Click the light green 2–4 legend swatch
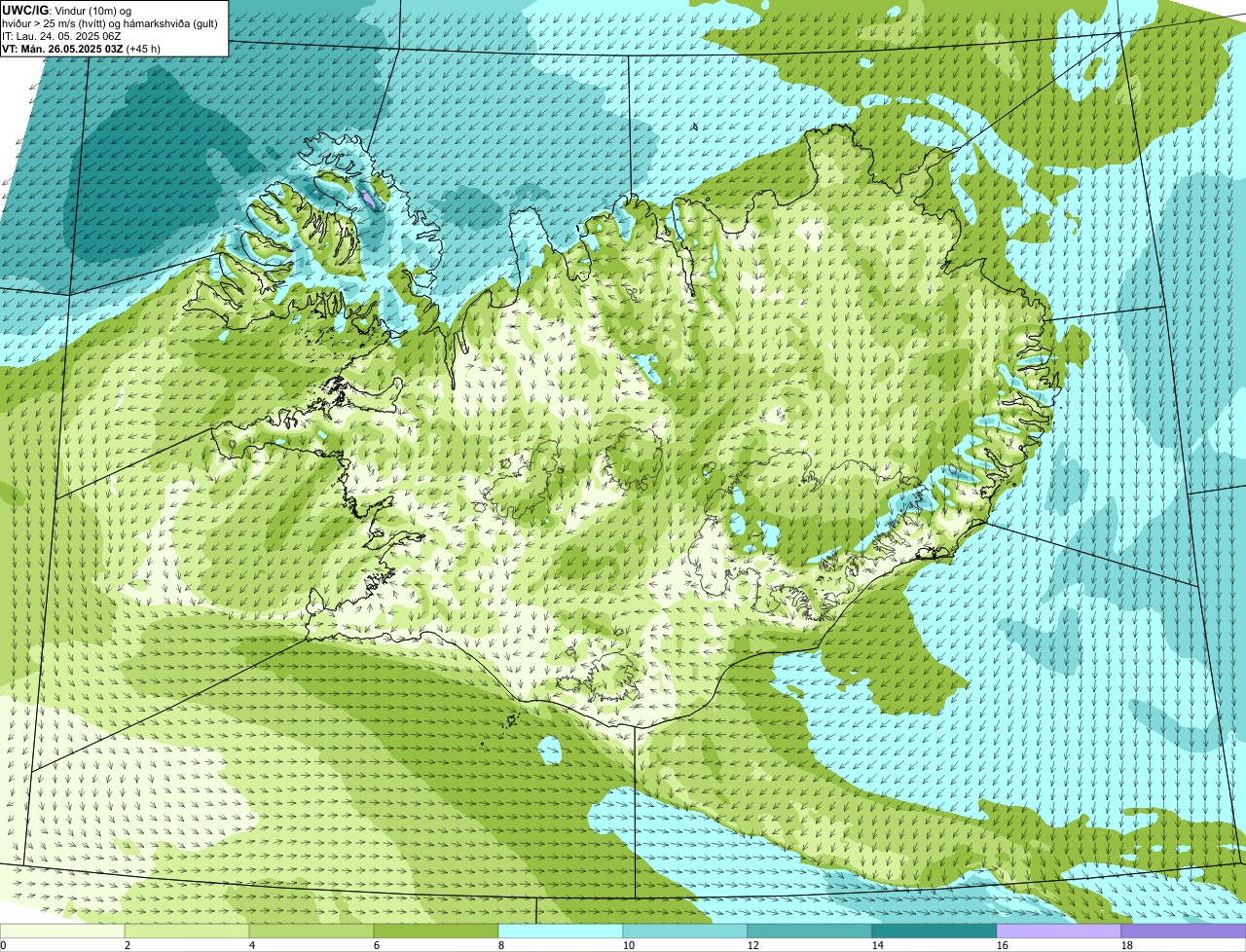Viewport: 1246px width, 952px height. [x=187, y=932]
